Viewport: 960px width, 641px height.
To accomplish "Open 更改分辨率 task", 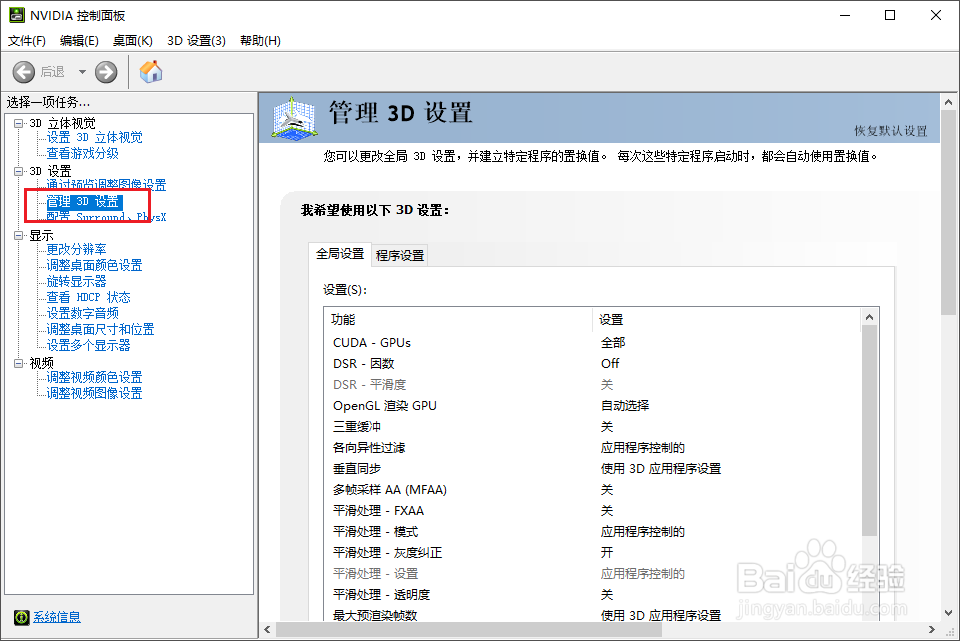I will tap(77, 249).
